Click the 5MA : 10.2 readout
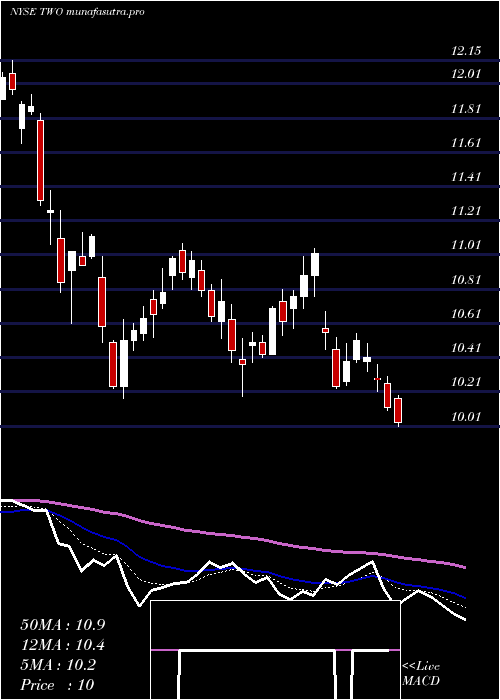This screenshot has width=500, height=700. 58,665
